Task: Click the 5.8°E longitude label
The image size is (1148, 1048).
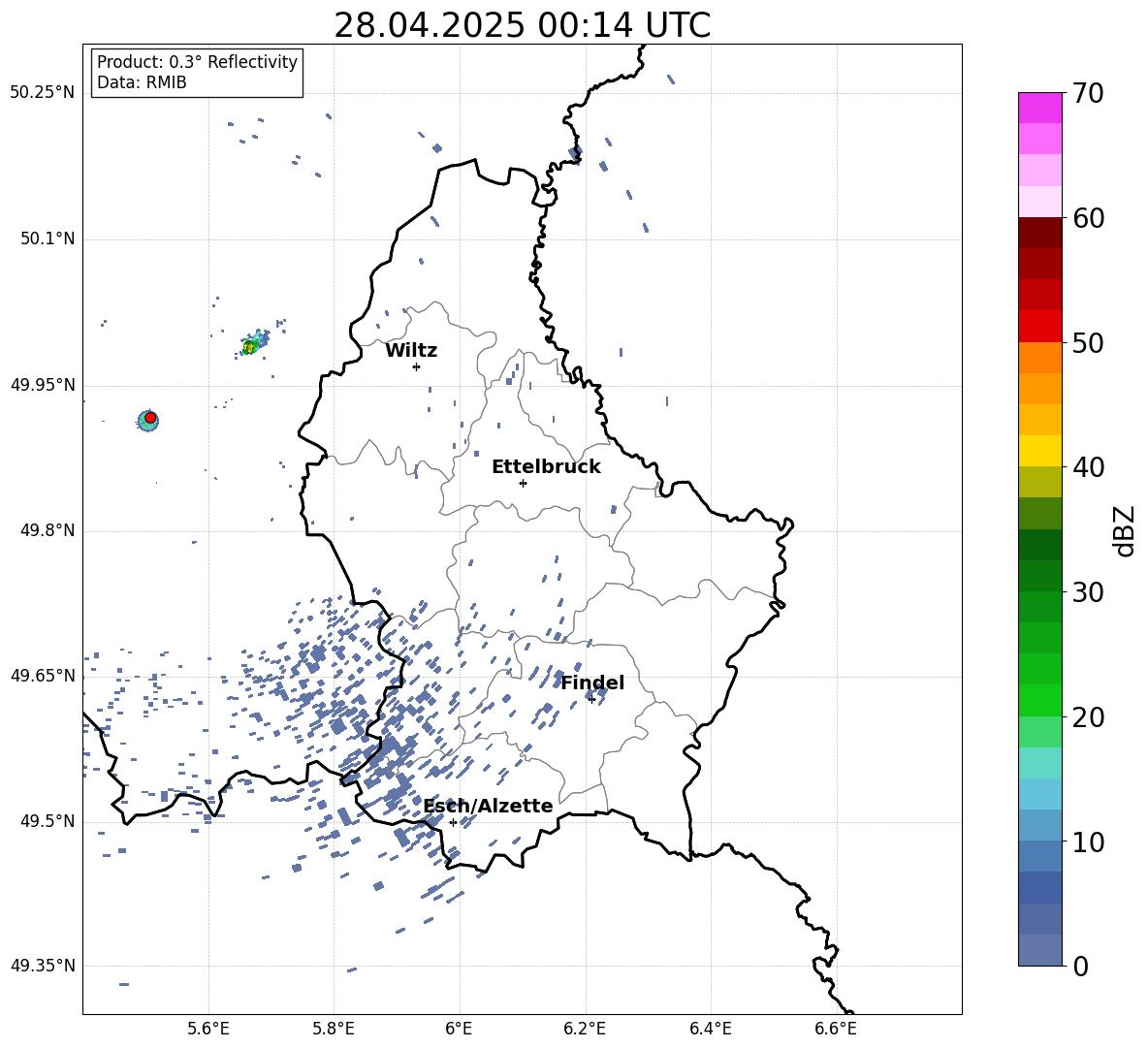Action: pos(334,1029)
